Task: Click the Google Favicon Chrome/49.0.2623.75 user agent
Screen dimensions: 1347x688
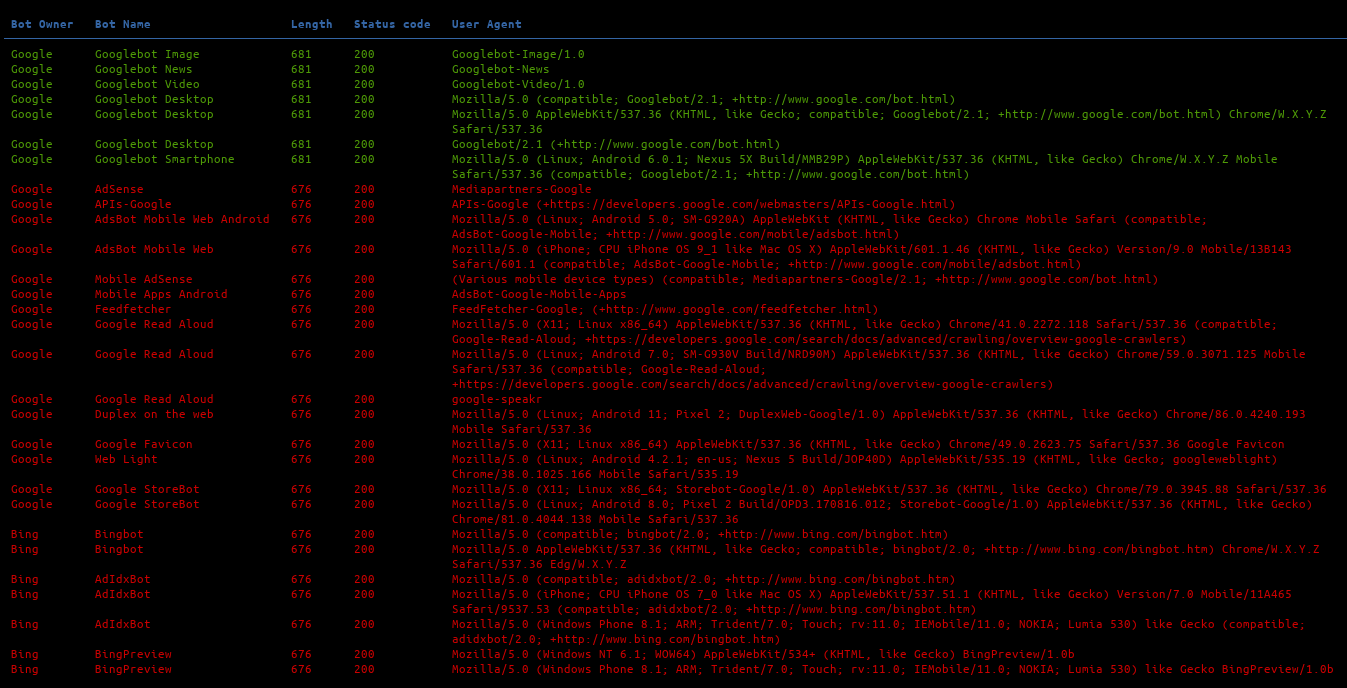Action: click(868, 444)
